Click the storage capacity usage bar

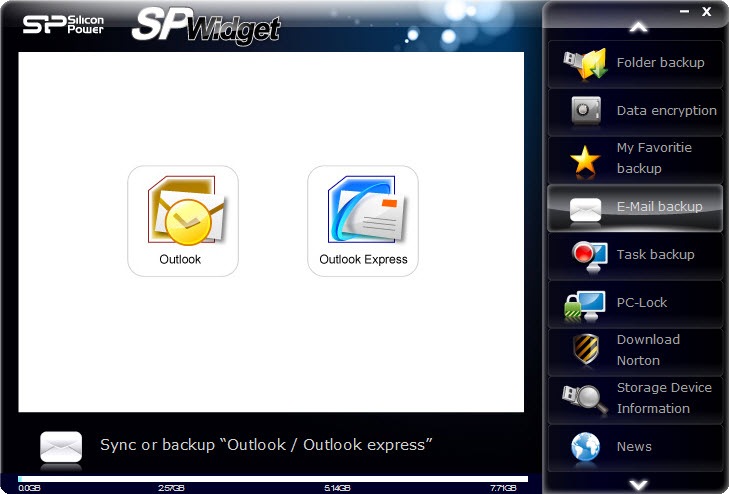tap(273, 479)
